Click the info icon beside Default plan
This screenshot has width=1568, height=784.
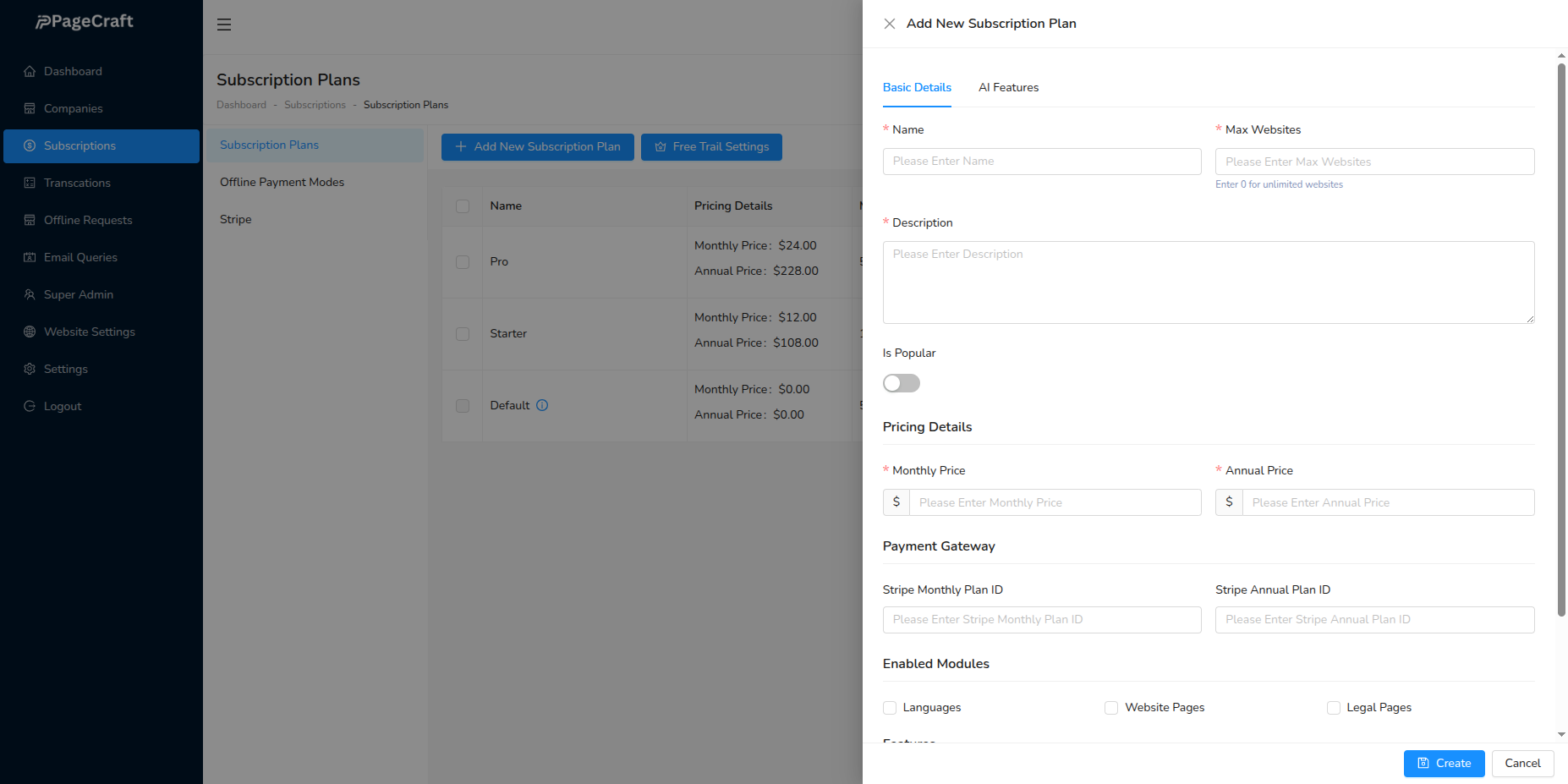542,405
